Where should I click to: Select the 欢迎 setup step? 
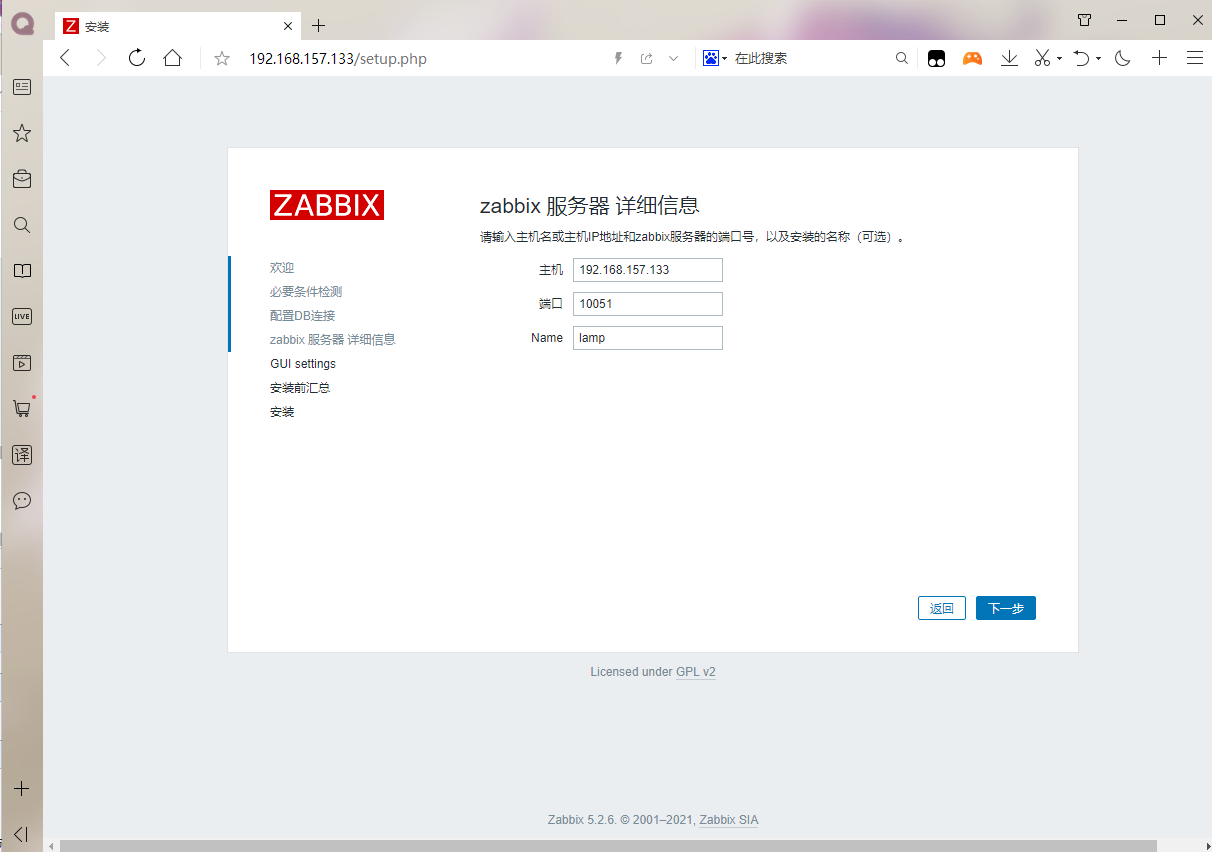click(x=282, y=268)
